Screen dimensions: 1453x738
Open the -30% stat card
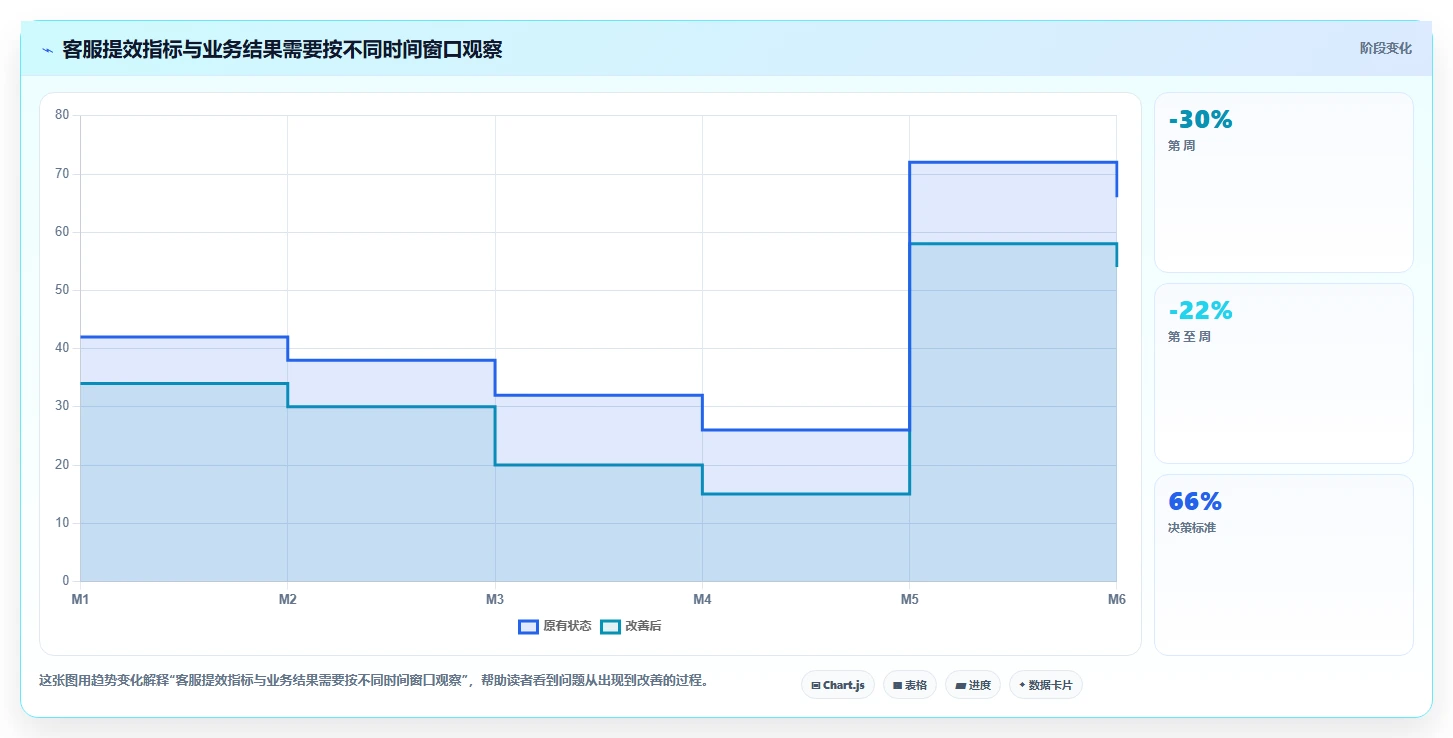1283,182
